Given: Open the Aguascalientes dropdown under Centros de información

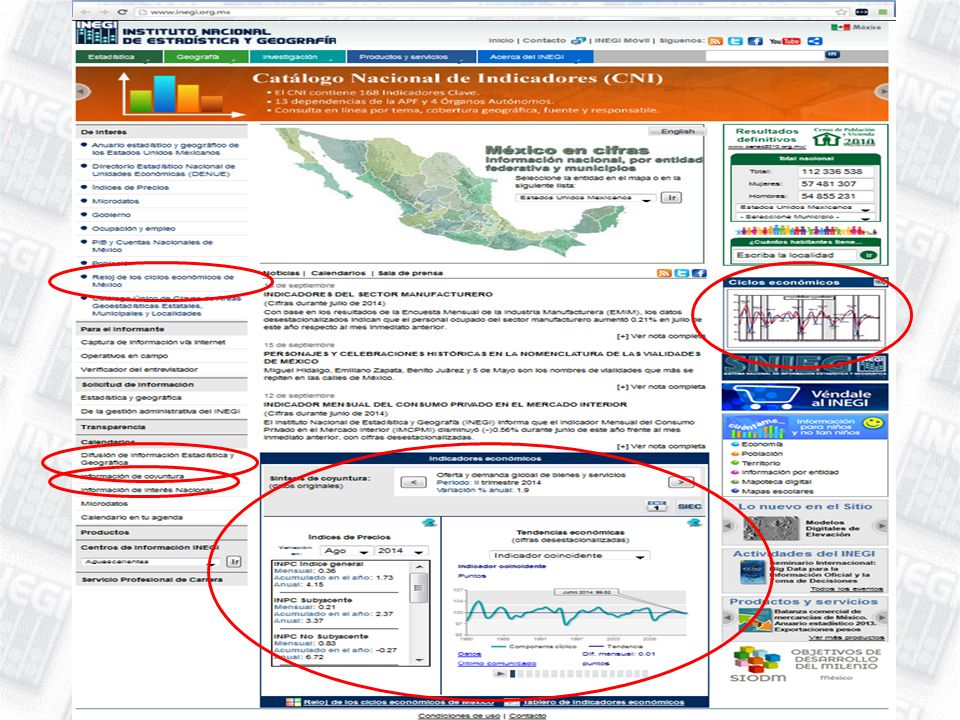Looking at the screenshot, I should 150,562.
